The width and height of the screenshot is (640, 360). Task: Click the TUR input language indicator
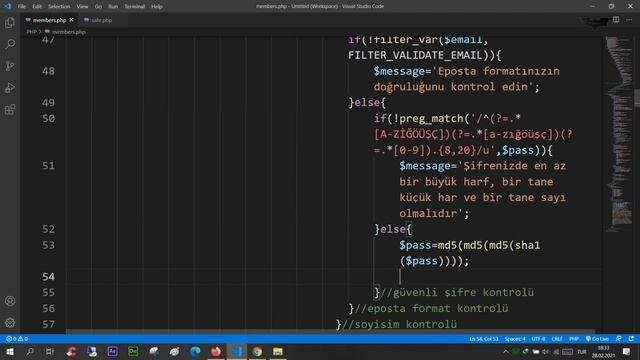tap(582, 351)
